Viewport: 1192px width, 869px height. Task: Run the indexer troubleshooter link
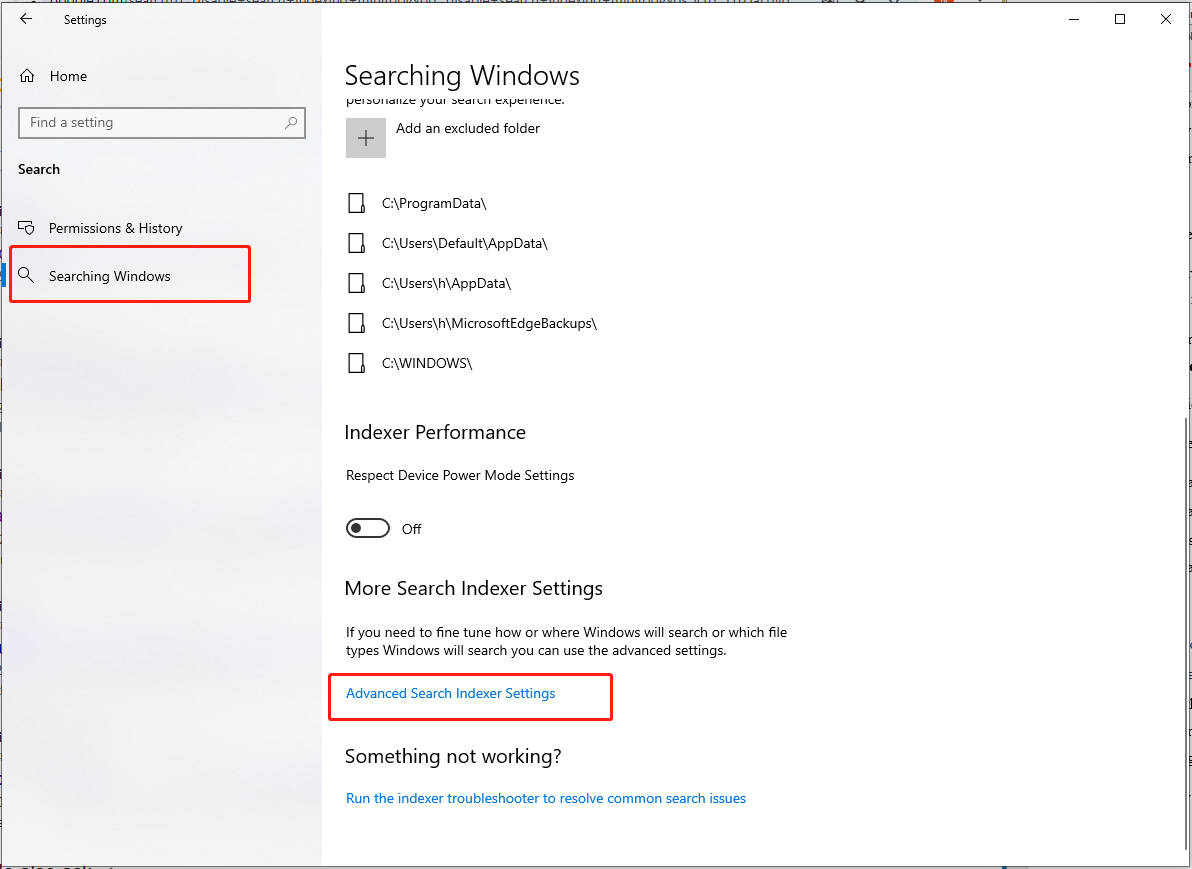point(546,798)
